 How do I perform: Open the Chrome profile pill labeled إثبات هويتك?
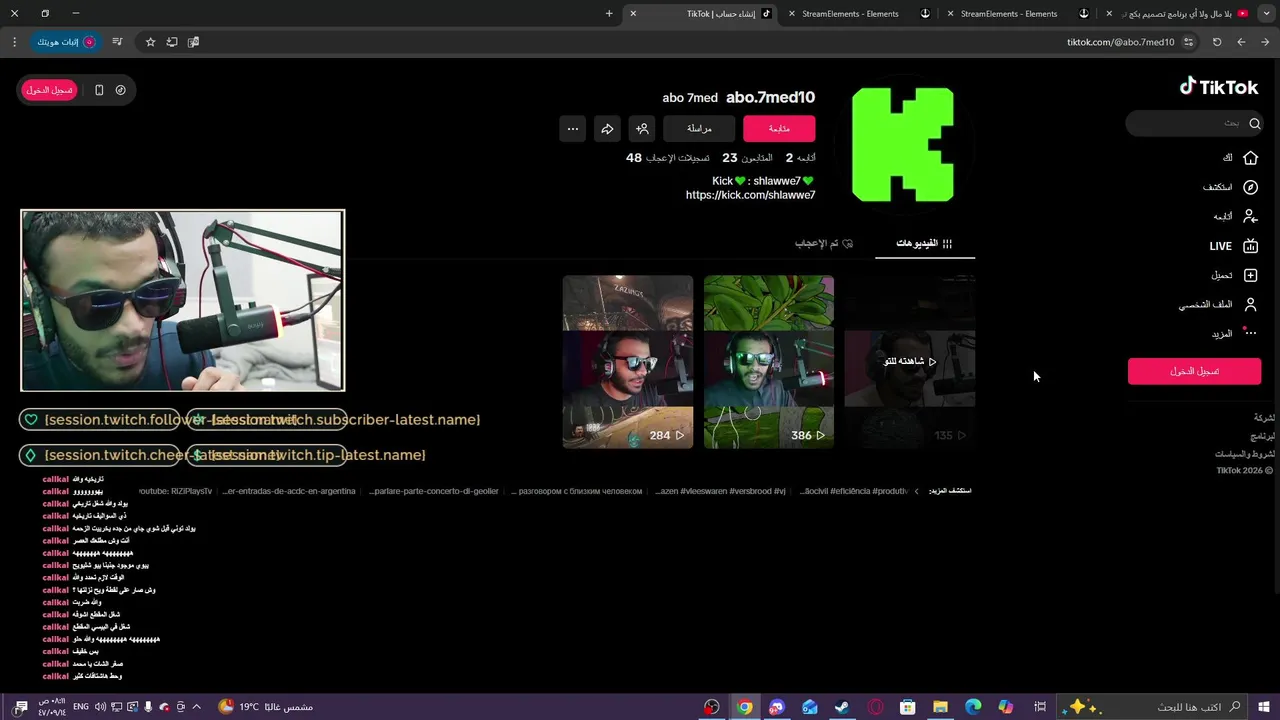[x=64, y=42]
